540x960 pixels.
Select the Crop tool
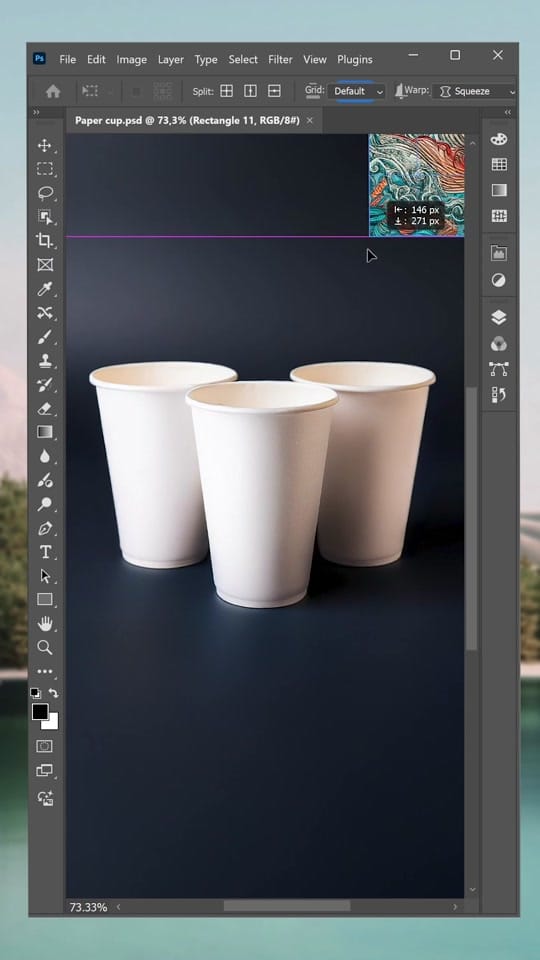(x=44, y=241)
